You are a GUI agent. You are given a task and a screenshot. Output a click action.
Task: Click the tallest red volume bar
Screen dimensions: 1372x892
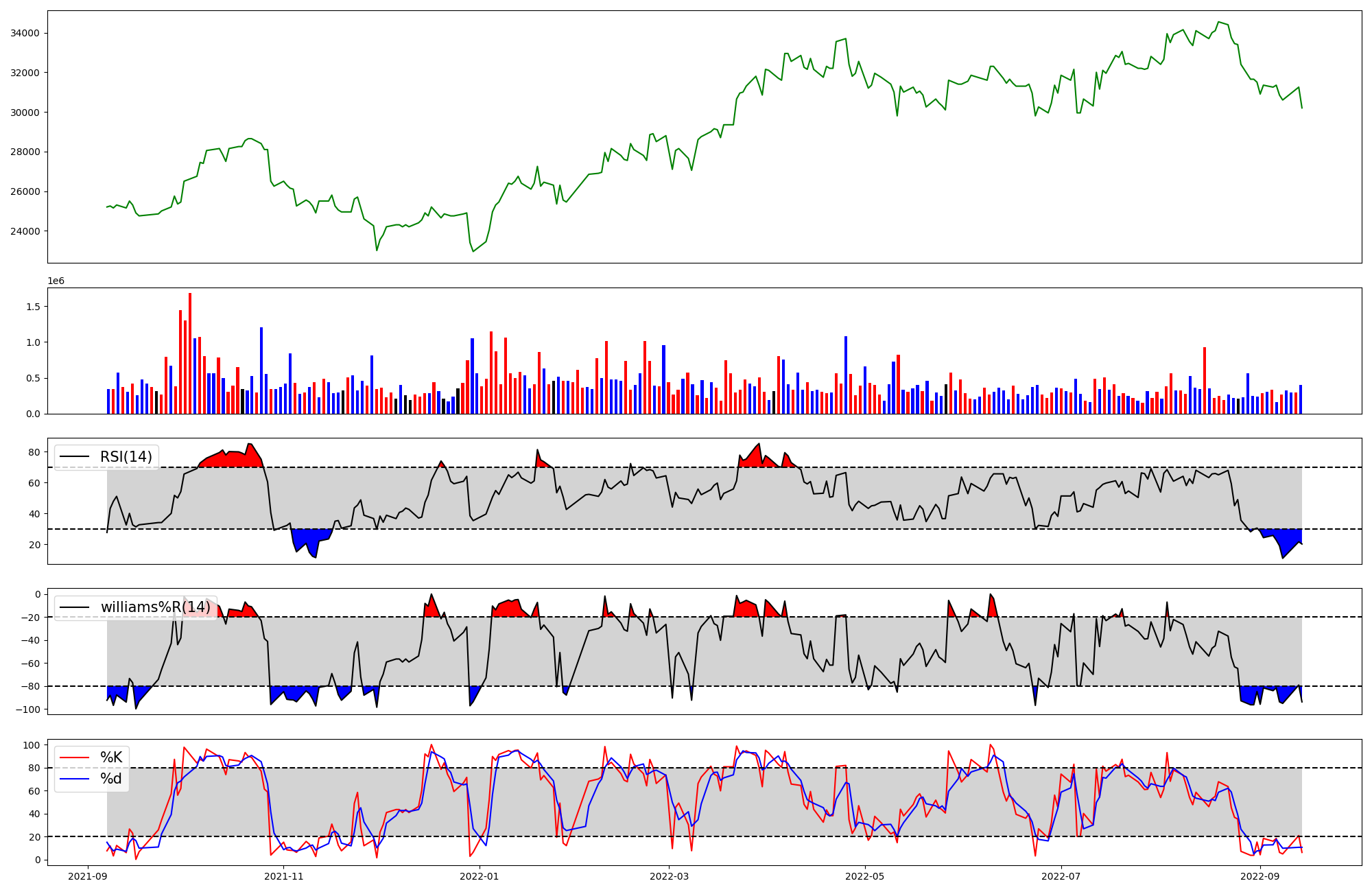(190, 353)
